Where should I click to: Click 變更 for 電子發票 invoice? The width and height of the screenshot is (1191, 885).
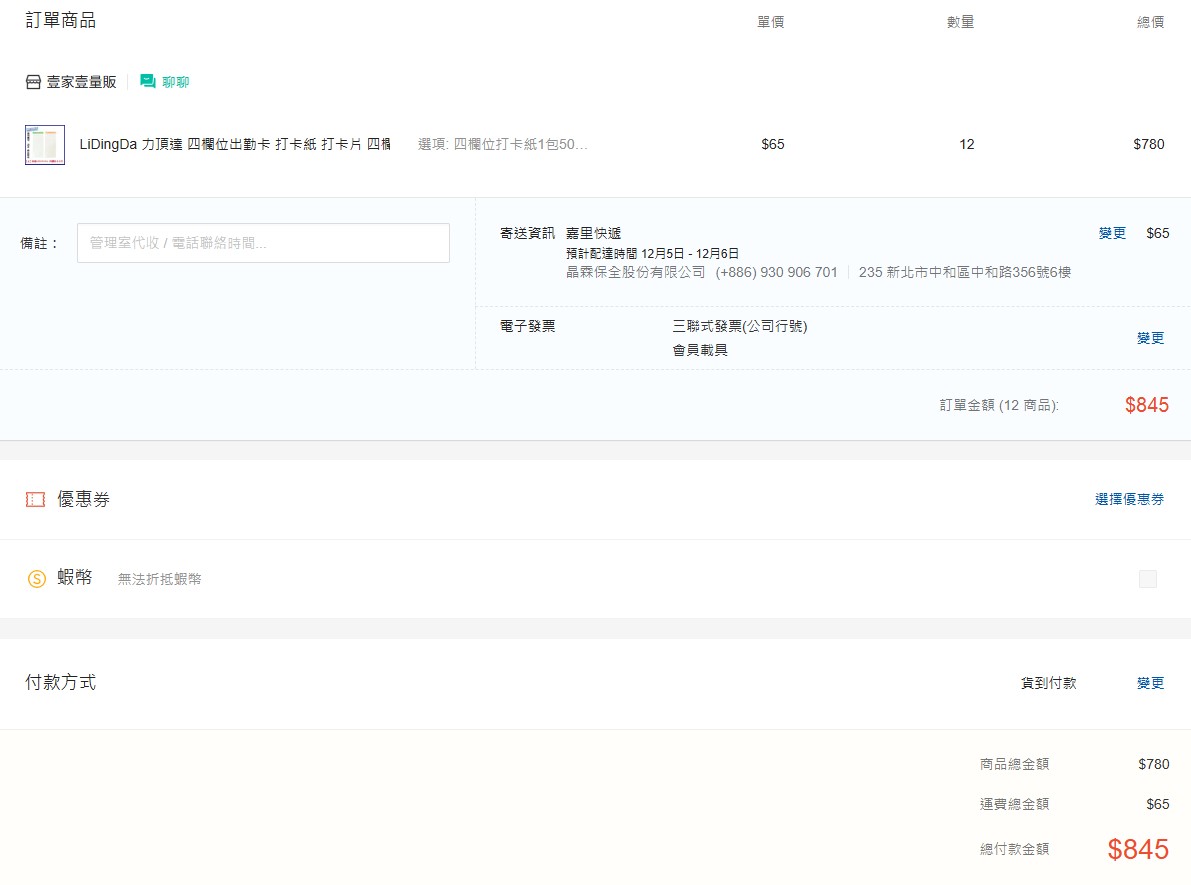click(1150, 338)
